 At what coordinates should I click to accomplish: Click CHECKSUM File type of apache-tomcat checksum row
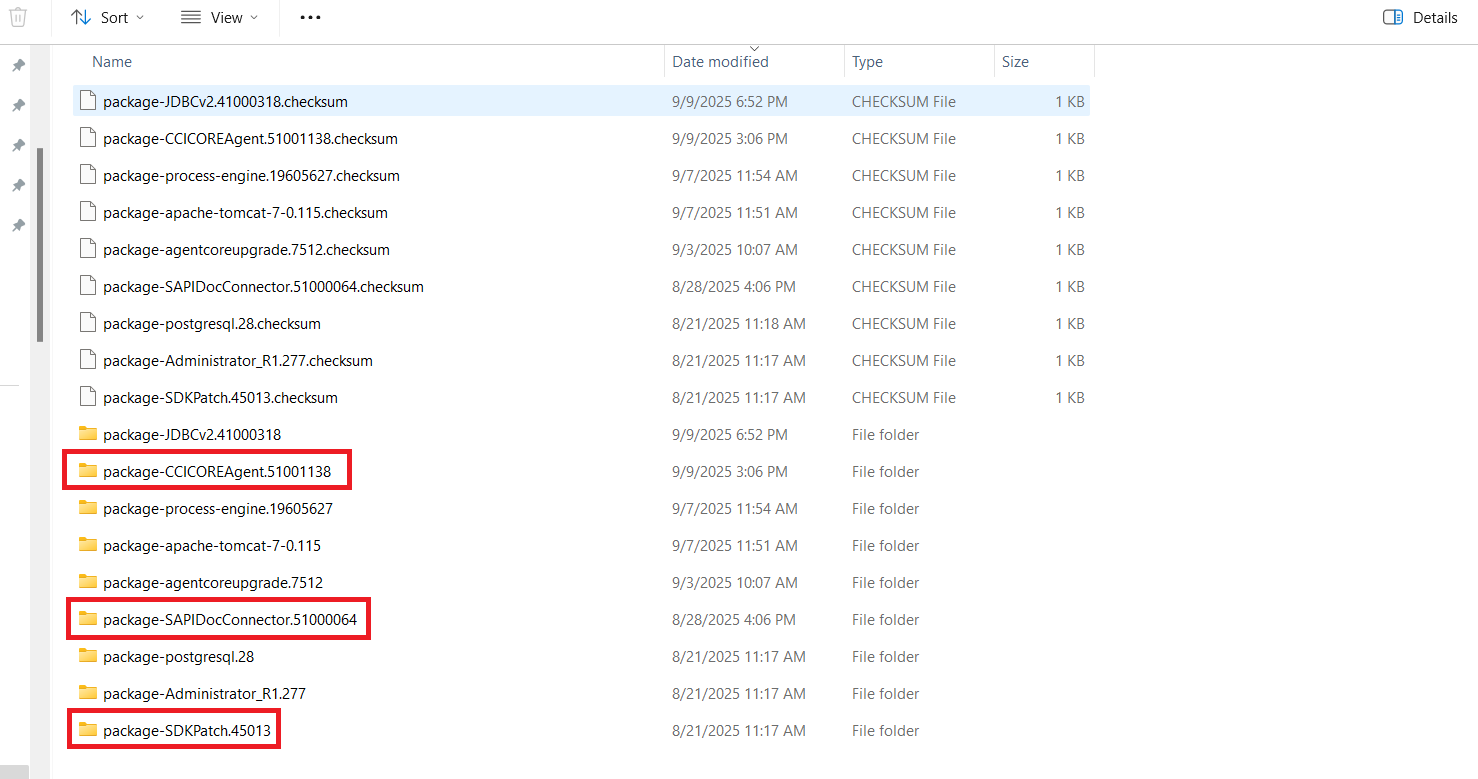(x=904, y=213)
